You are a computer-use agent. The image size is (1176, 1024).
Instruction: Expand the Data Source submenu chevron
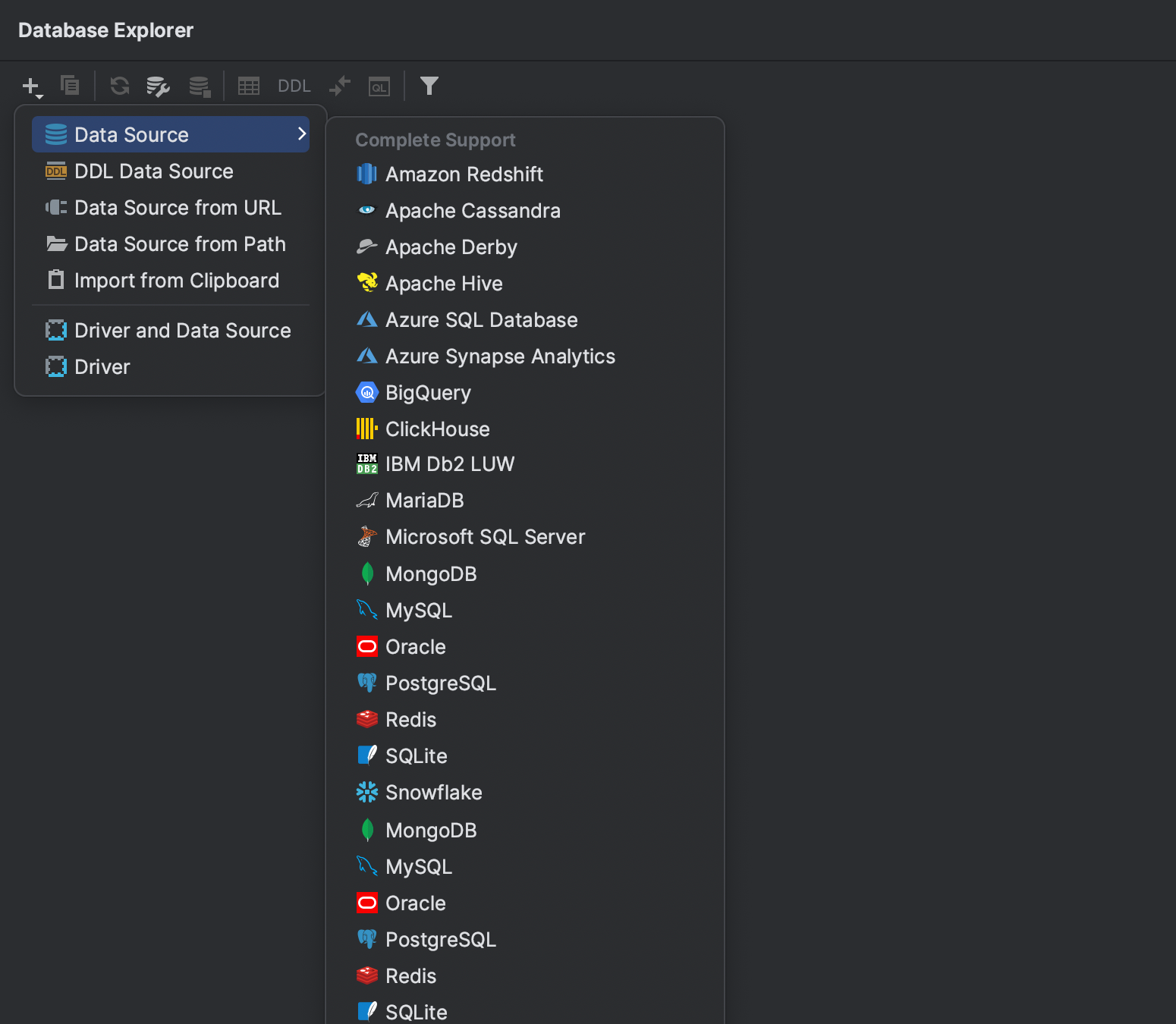pyautogui.click(x=302, y=133)
